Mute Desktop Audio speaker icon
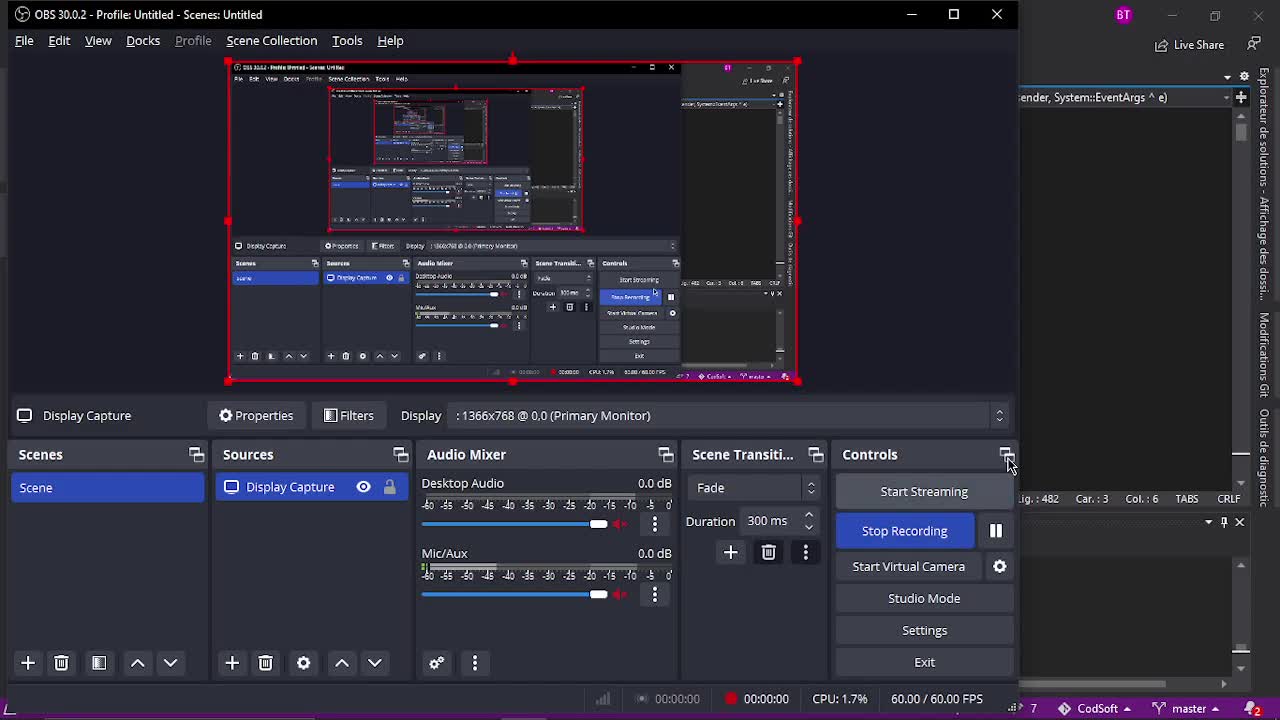Screen dimensions: 1280x720 620,524
